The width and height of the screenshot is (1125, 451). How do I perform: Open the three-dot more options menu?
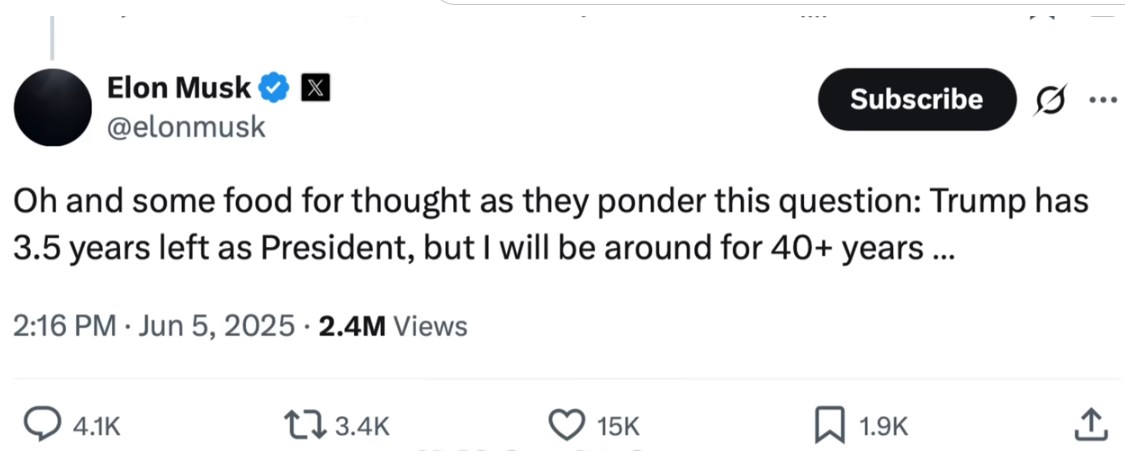pyautogui.click(x=1103, y=99)
